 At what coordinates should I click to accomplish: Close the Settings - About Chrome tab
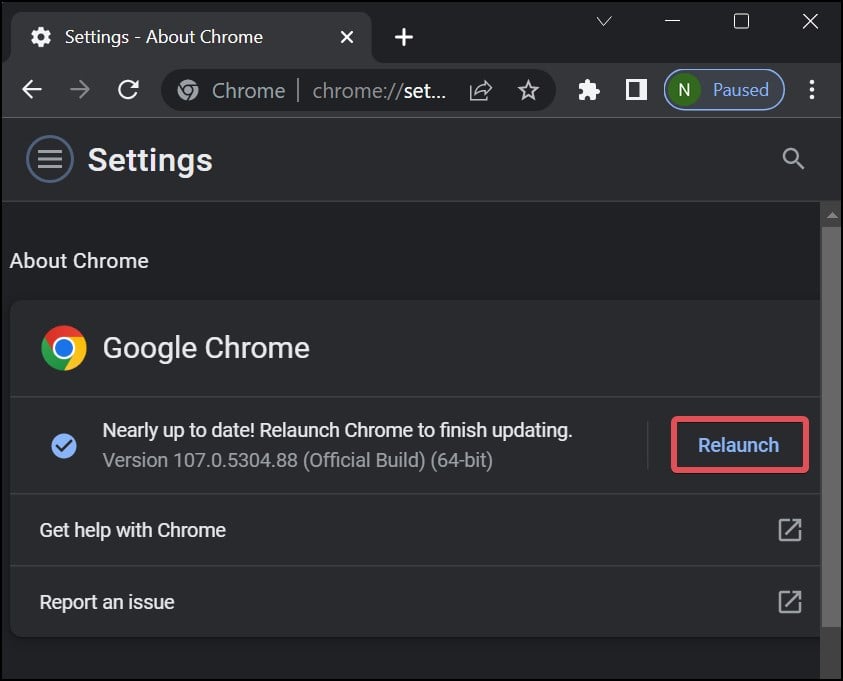point(347,37)
